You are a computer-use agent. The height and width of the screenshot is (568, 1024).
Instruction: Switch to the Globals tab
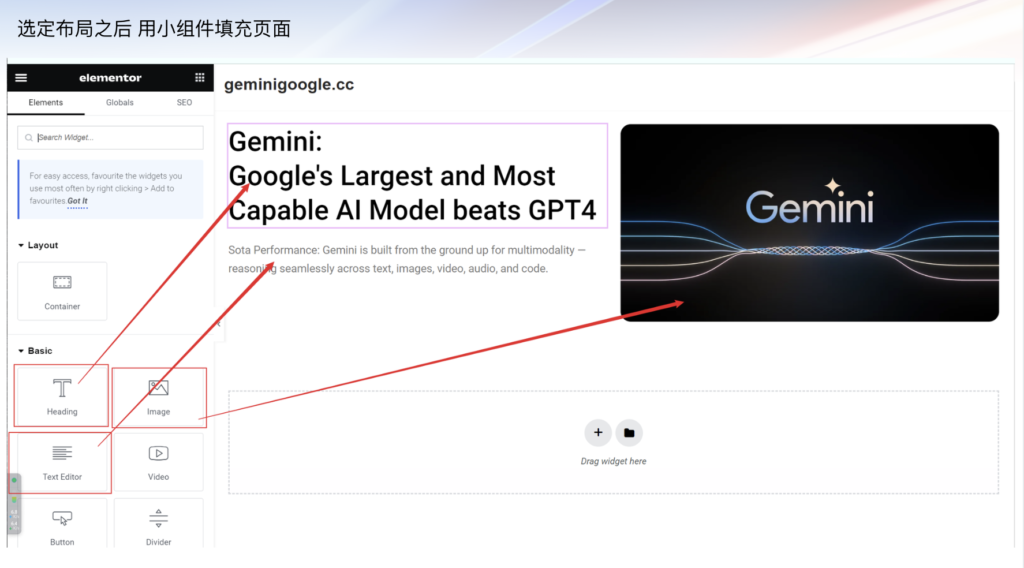tap(120, 103)
